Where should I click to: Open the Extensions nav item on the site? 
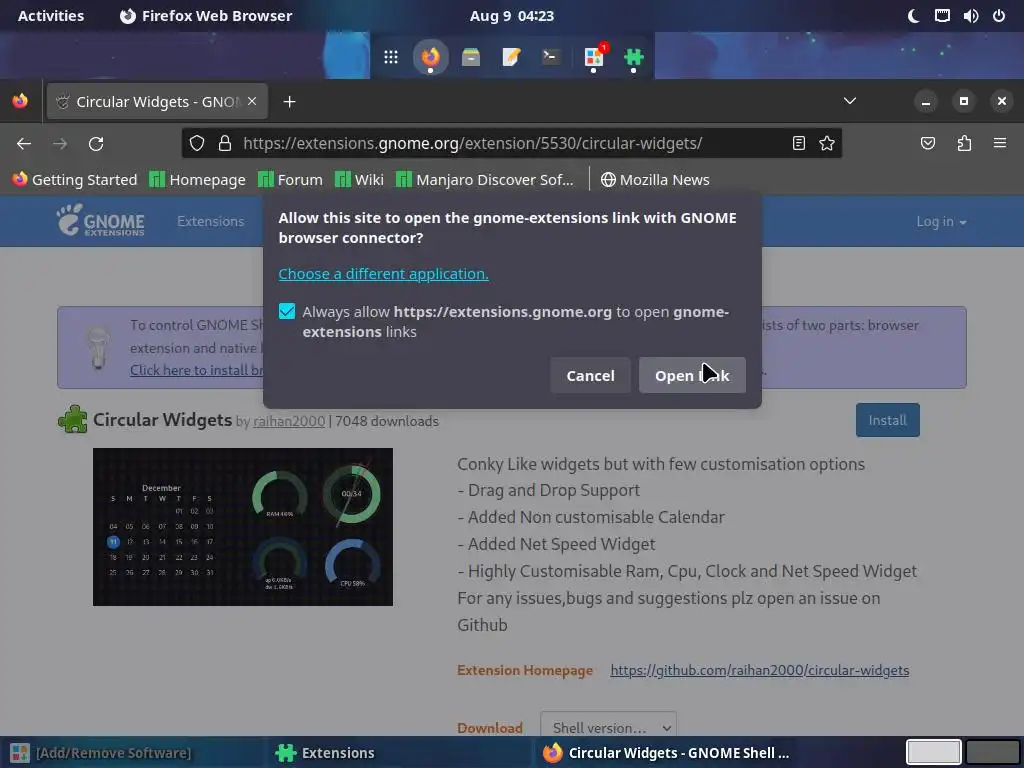click(x=210, y=221)
